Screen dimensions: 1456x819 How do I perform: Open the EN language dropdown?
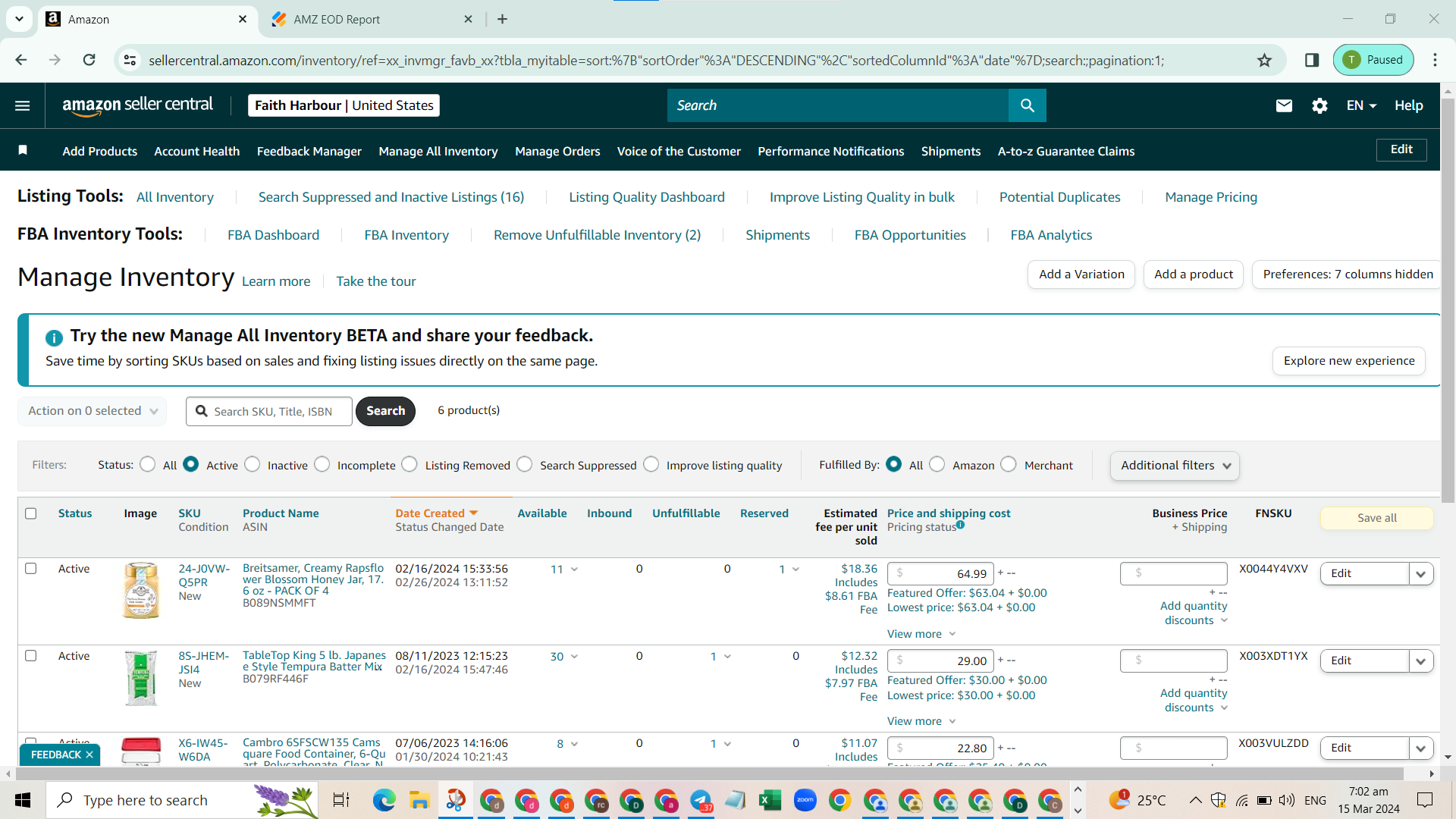(x=1361, y=105)
